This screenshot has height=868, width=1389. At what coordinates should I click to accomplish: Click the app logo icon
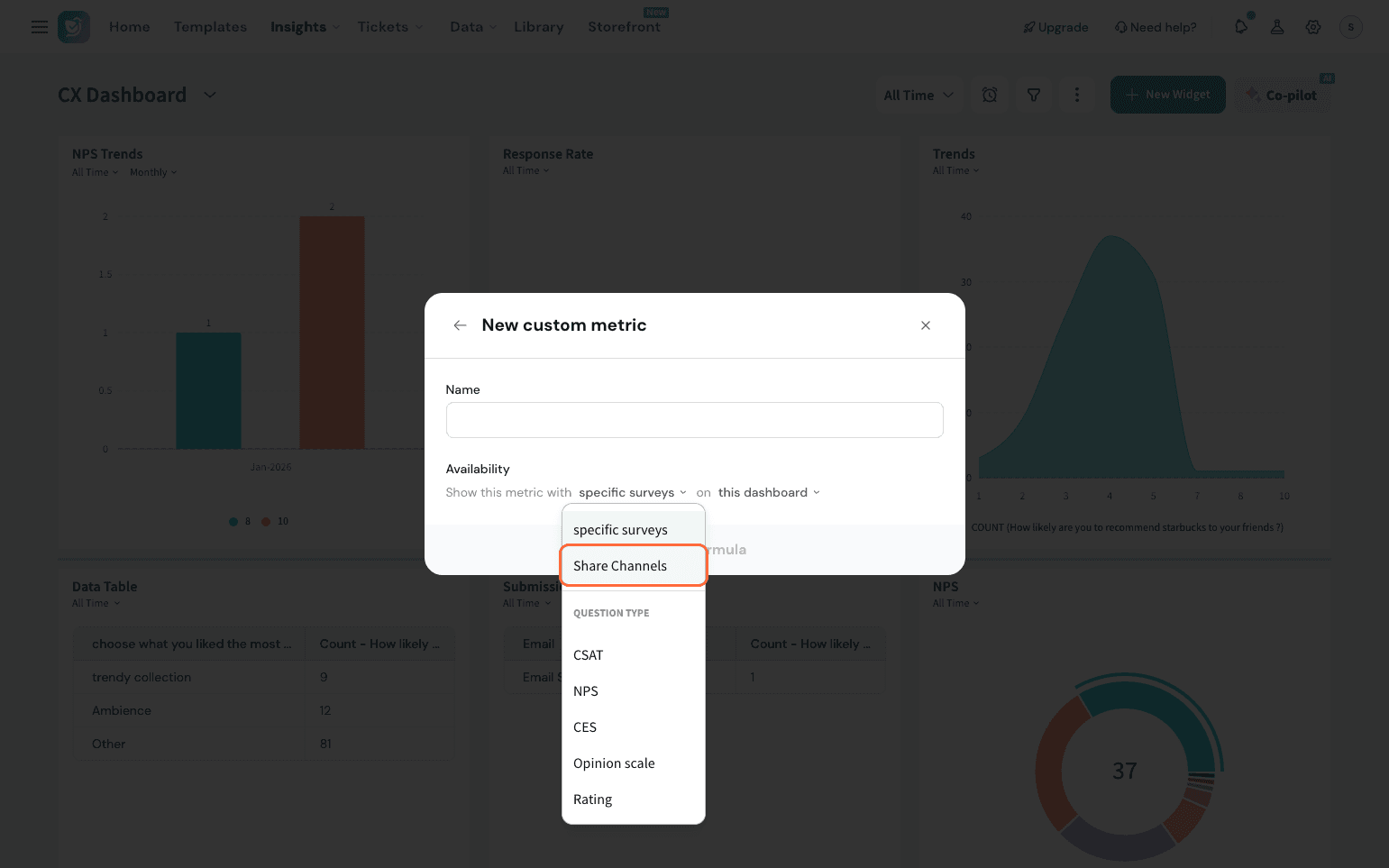74,27
